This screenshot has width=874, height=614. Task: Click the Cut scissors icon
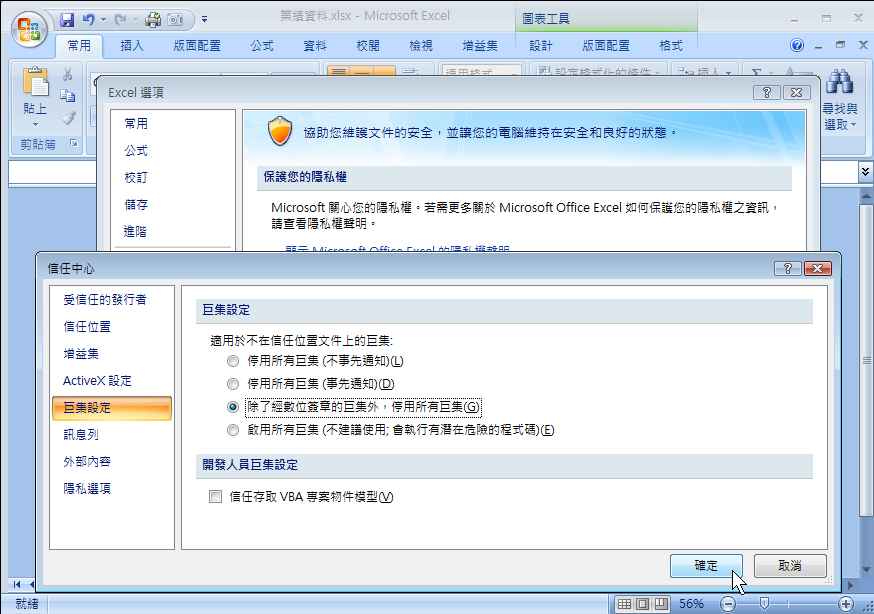pyautogui.click(x=67, y=74)
